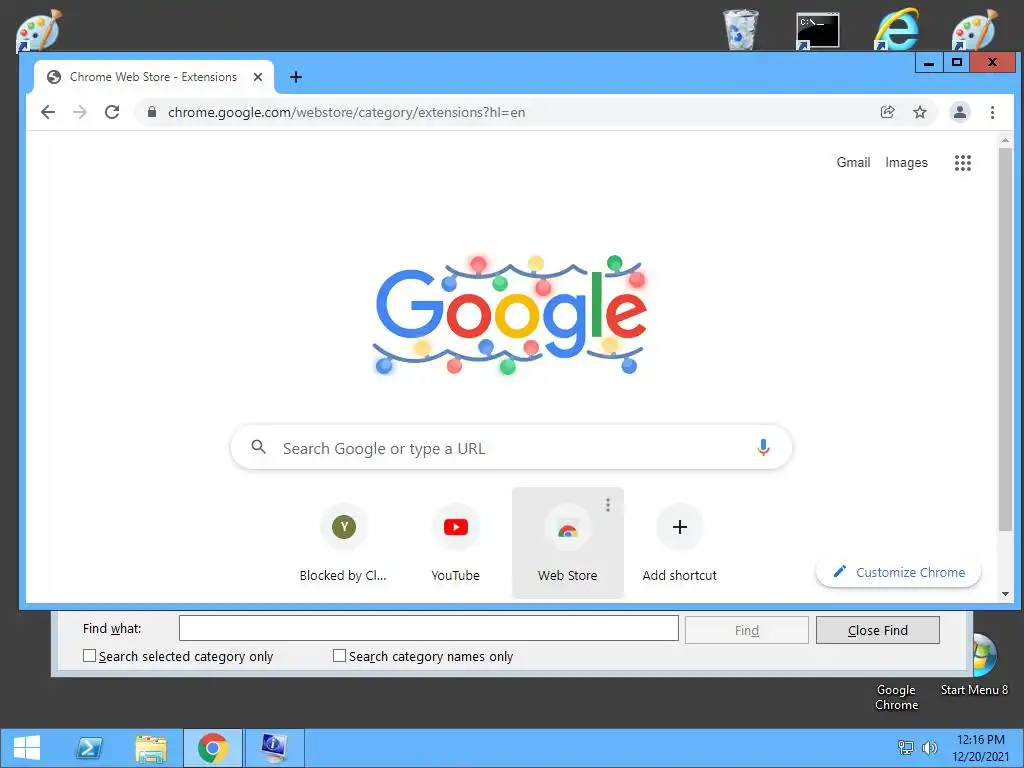Click the Close Find button
The image size is (1024, 768).
(x=878, y=630)
